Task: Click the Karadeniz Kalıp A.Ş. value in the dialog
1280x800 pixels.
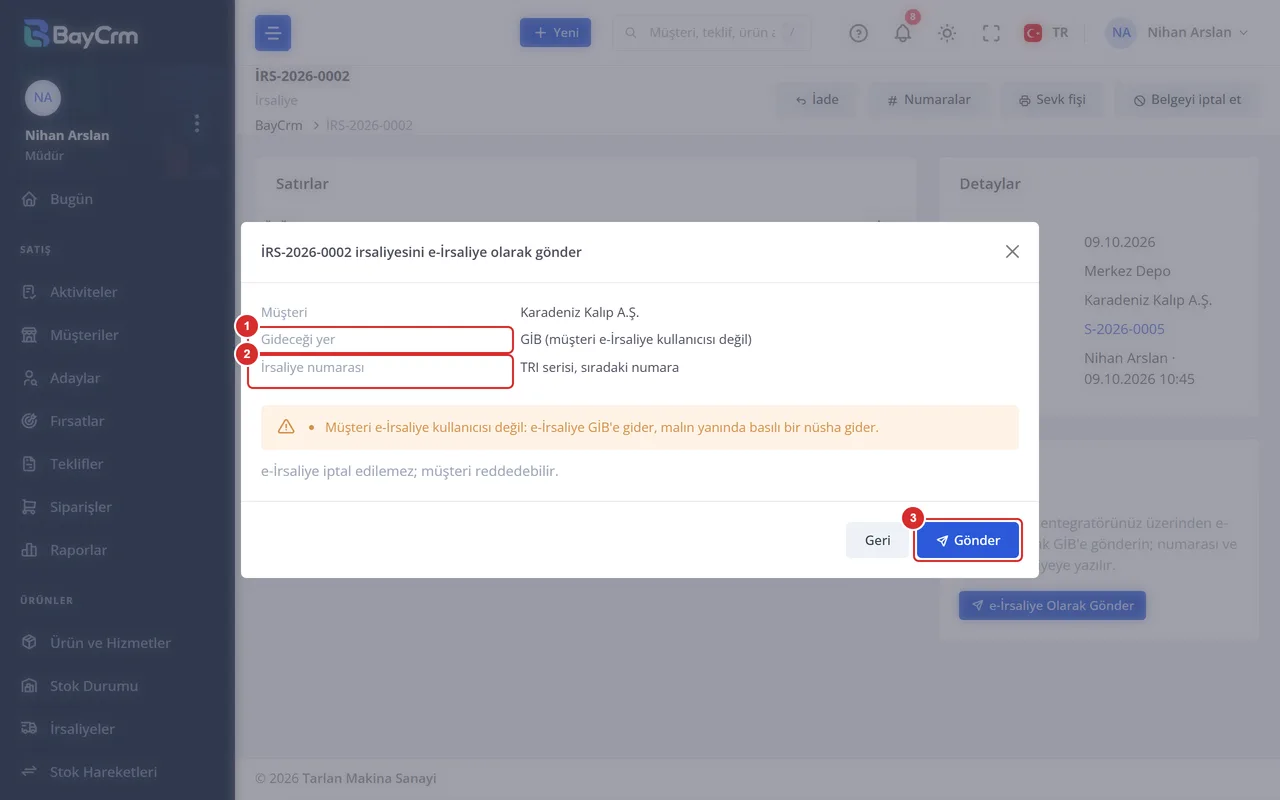Action: coord(579,312)
